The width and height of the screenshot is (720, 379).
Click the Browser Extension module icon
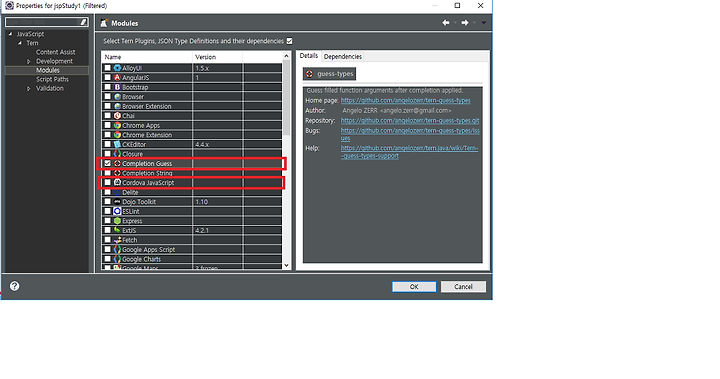click(117, 106)
